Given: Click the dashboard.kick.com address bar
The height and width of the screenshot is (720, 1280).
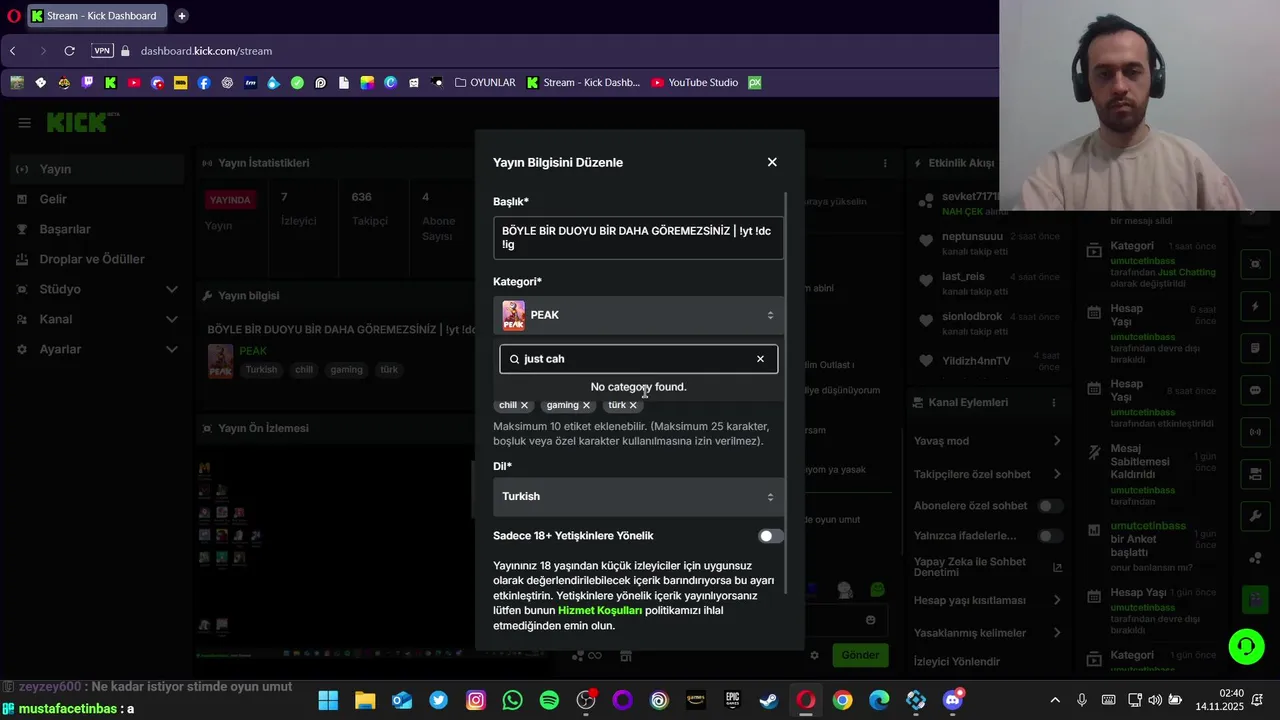Looking at the screenshot, I should coord(206,51).
